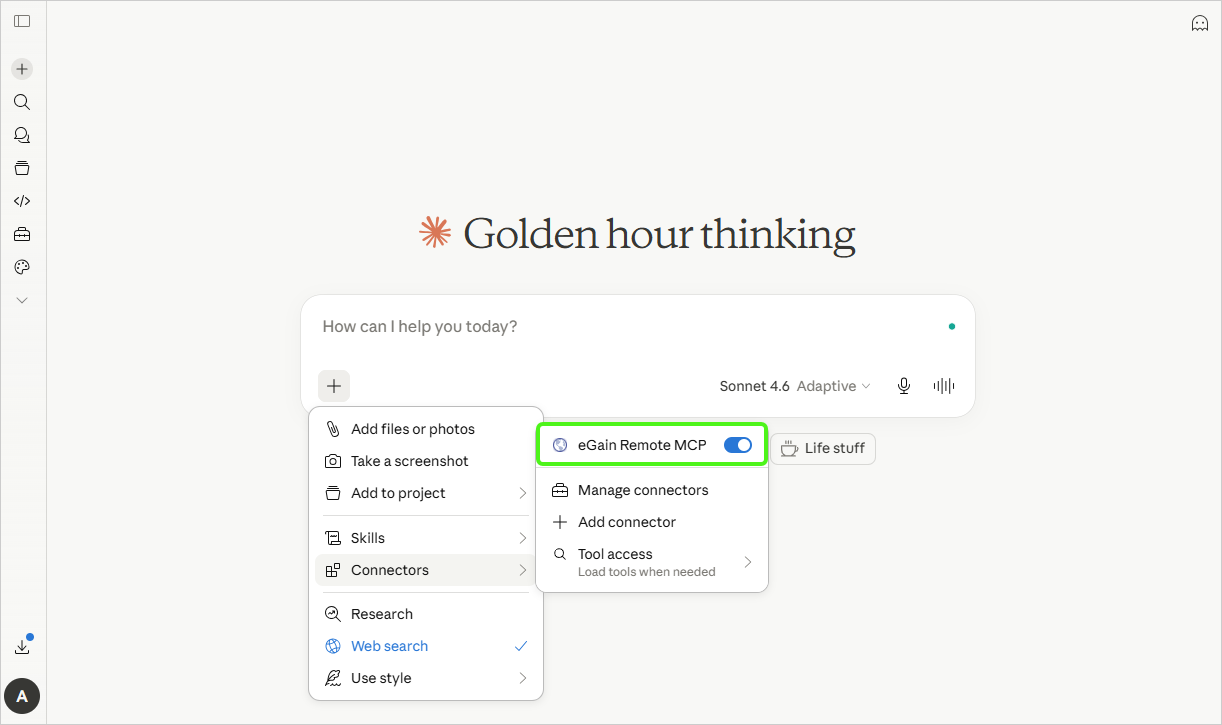Open the account avatar labeled A

click(22, 696)
